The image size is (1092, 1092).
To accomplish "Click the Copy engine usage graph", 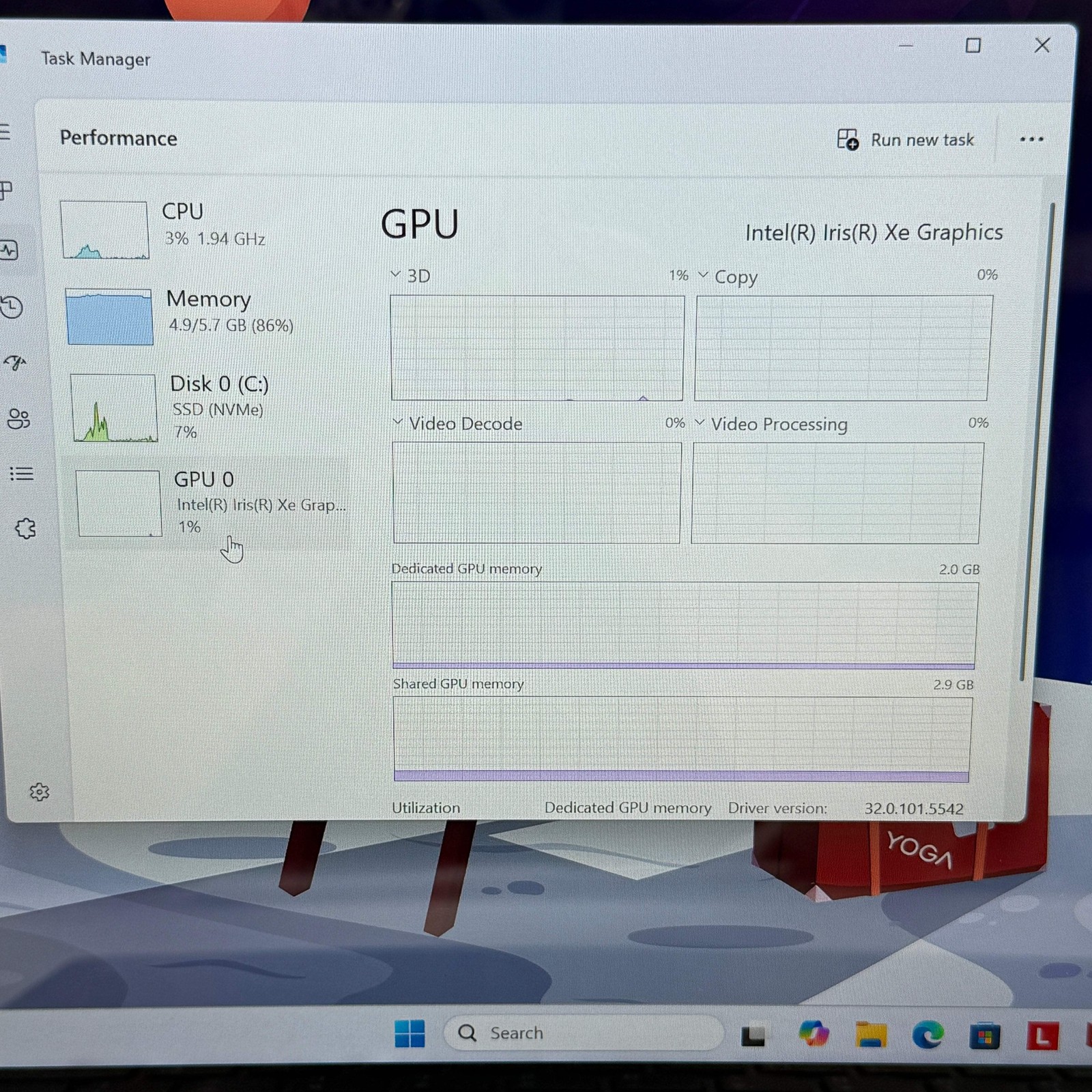I will 844,347.
